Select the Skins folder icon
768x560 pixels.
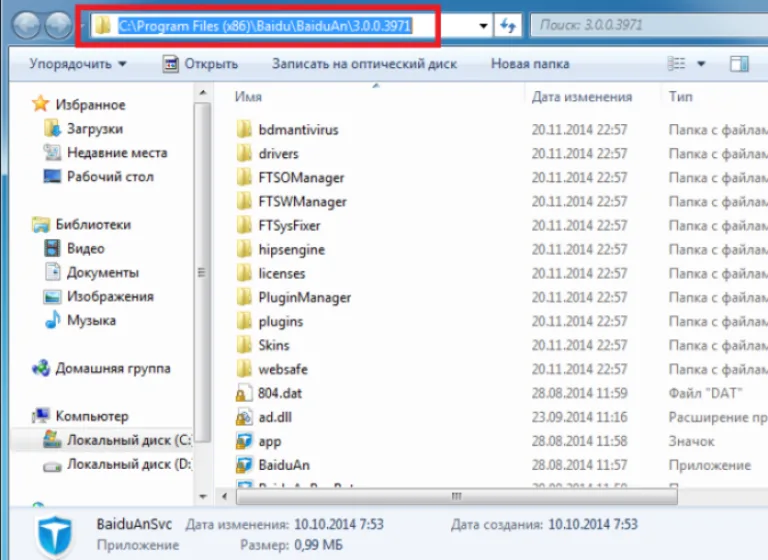244,345
